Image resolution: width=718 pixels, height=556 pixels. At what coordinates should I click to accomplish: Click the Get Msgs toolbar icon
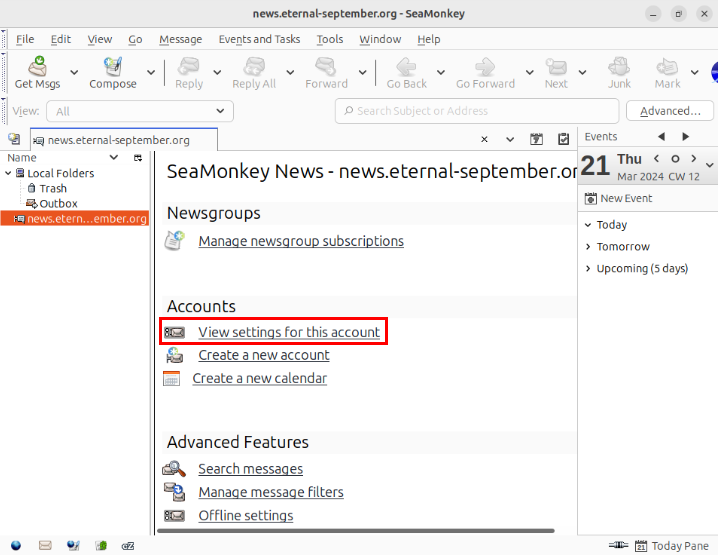pos(38,67)
